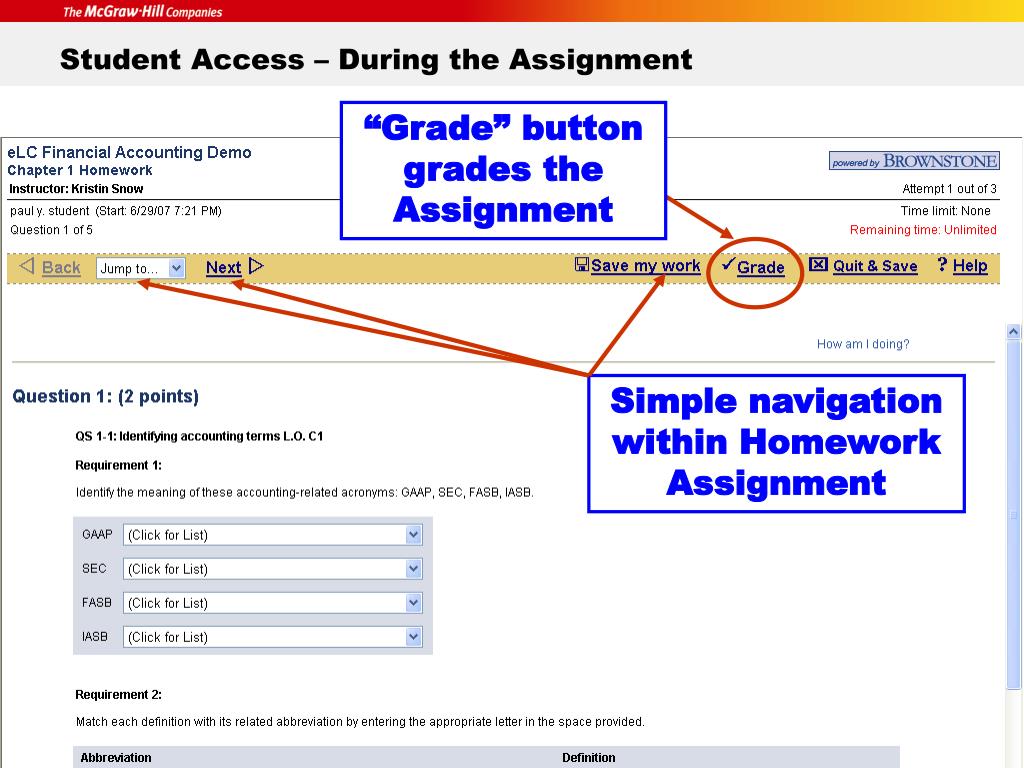Click the Help question mark icon

tap(942, 264)
